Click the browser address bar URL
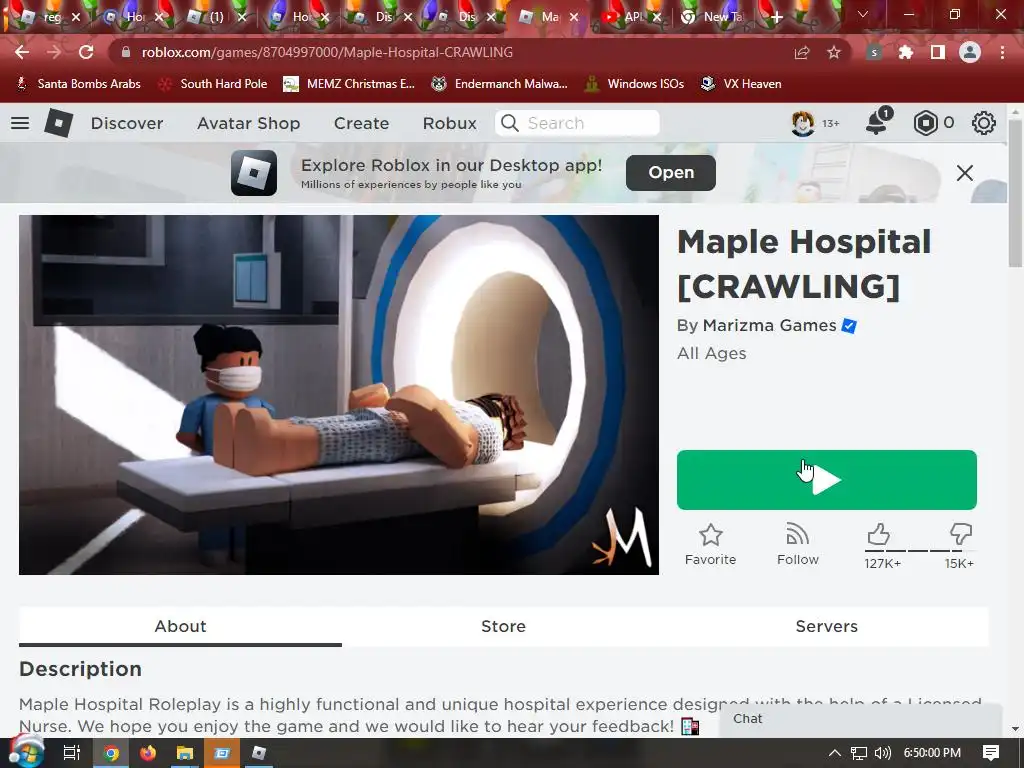Screen dimensions: 1024x768 [x=327, y=52]
